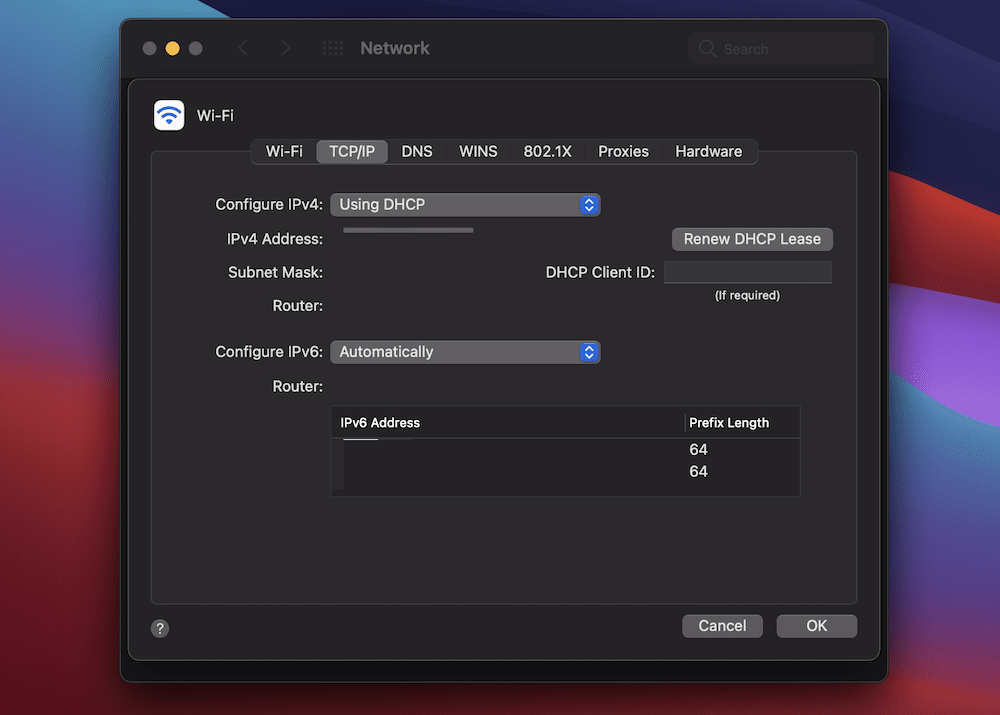The image size is (1000, 715).
Task: Click the Renew DHCP Lease button
Action: [751, 239]
